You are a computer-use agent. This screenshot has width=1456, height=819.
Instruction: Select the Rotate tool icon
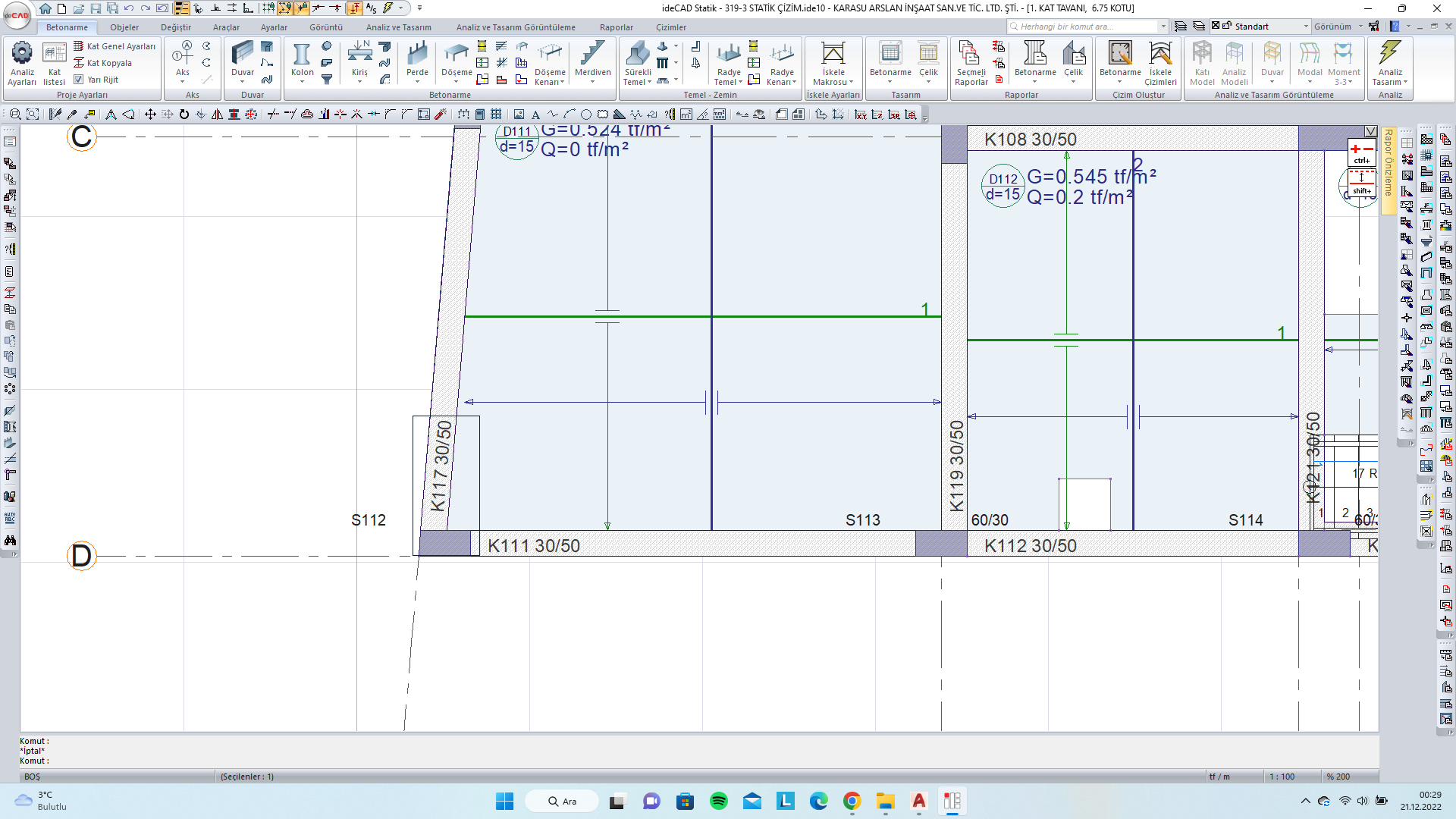184,115
